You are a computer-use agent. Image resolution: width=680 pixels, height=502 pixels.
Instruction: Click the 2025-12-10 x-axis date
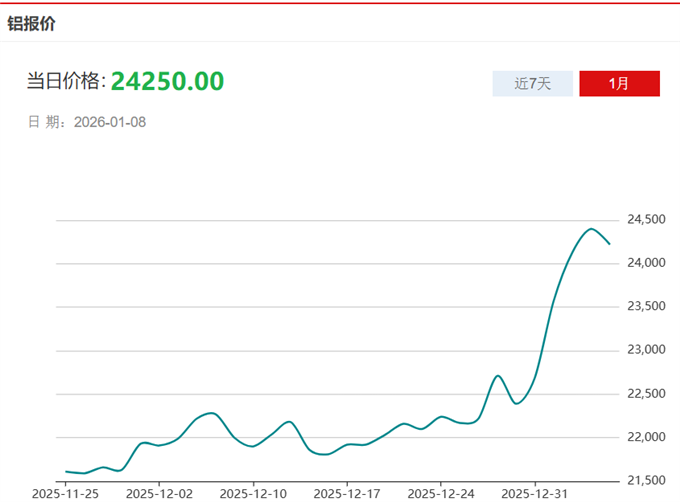click(253, 493)
